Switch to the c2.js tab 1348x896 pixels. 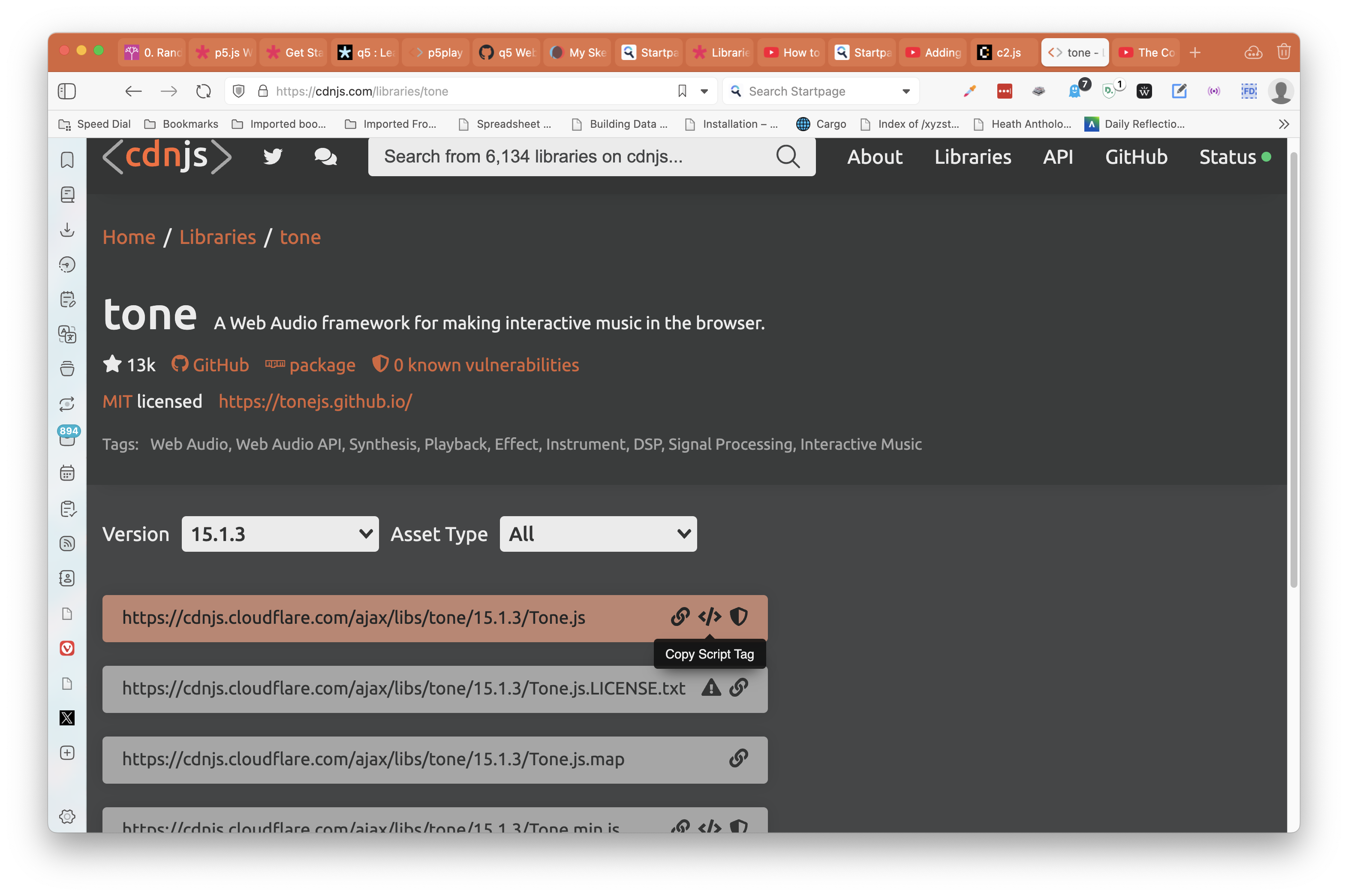tap(1003, 53)
